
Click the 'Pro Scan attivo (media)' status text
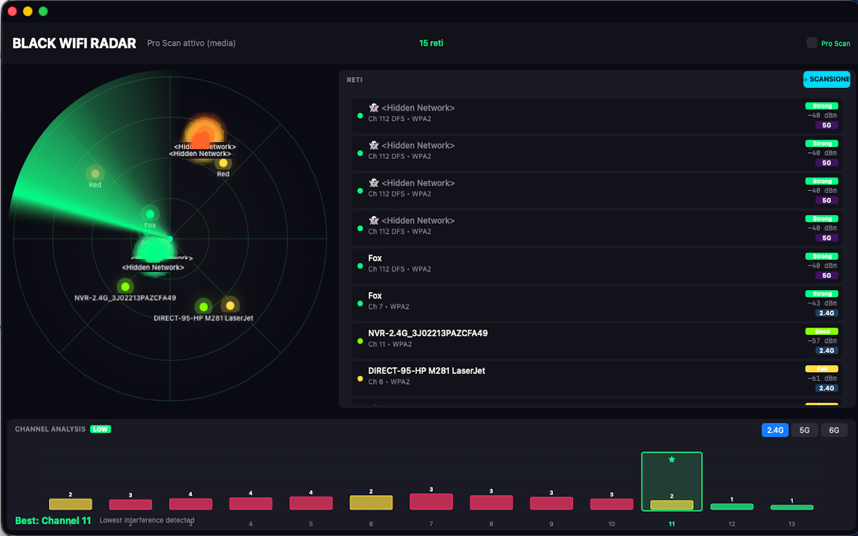pos(191,43)
